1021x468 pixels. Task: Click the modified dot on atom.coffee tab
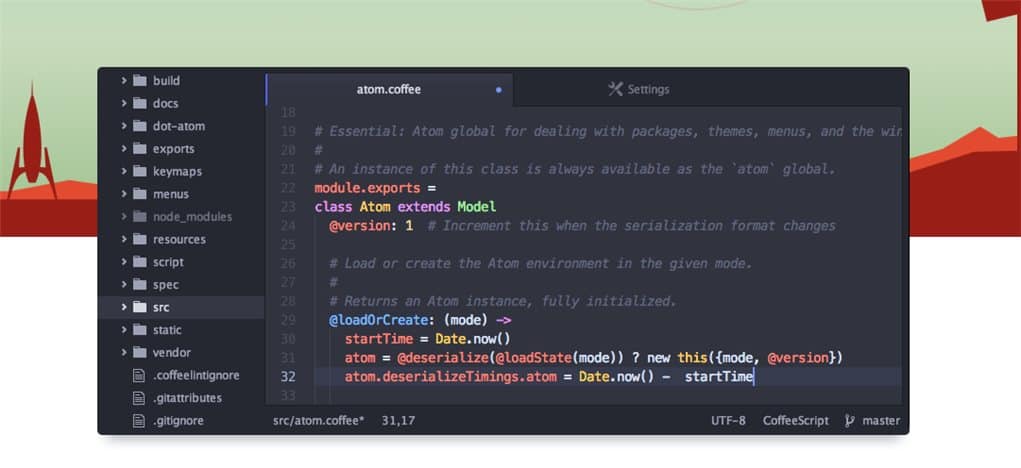(x=499, y=90)
